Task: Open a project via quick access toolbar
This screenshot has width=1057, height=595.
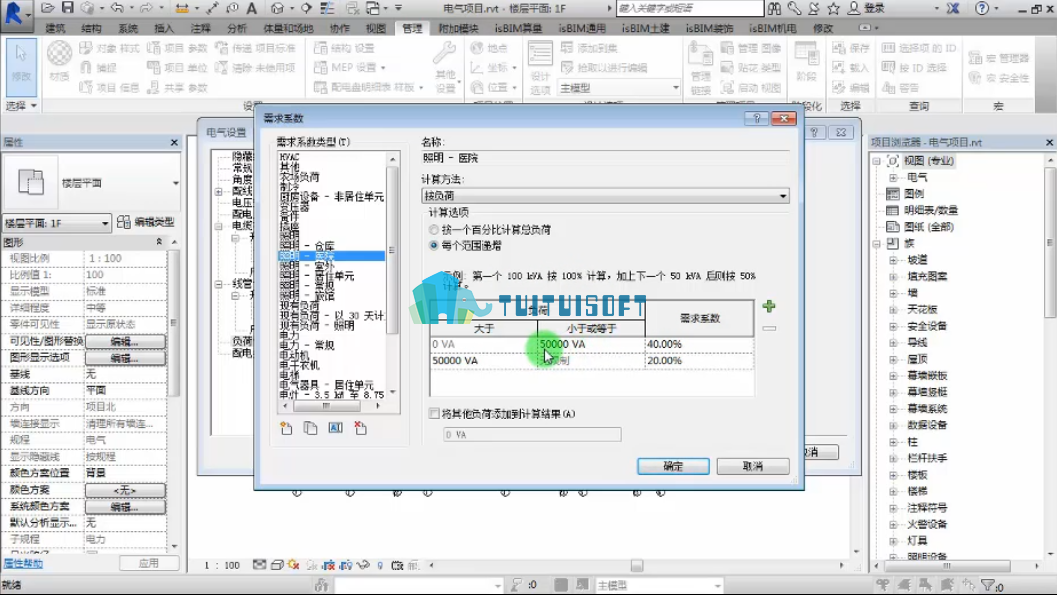Action: pyautogui.click(x=47, y=8)
